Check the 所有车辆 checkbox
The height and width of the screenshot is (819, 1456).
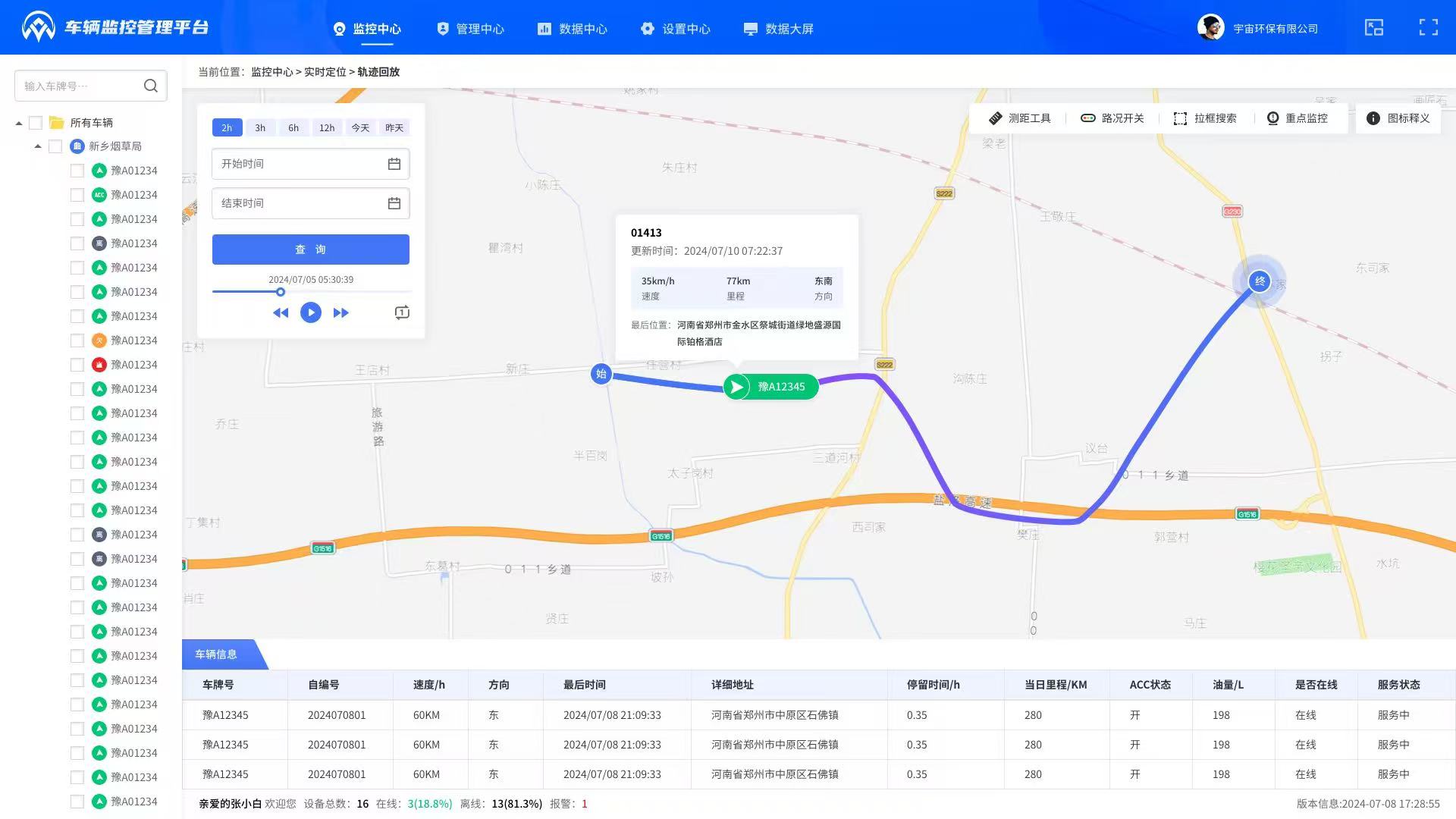tap(36, 123)
